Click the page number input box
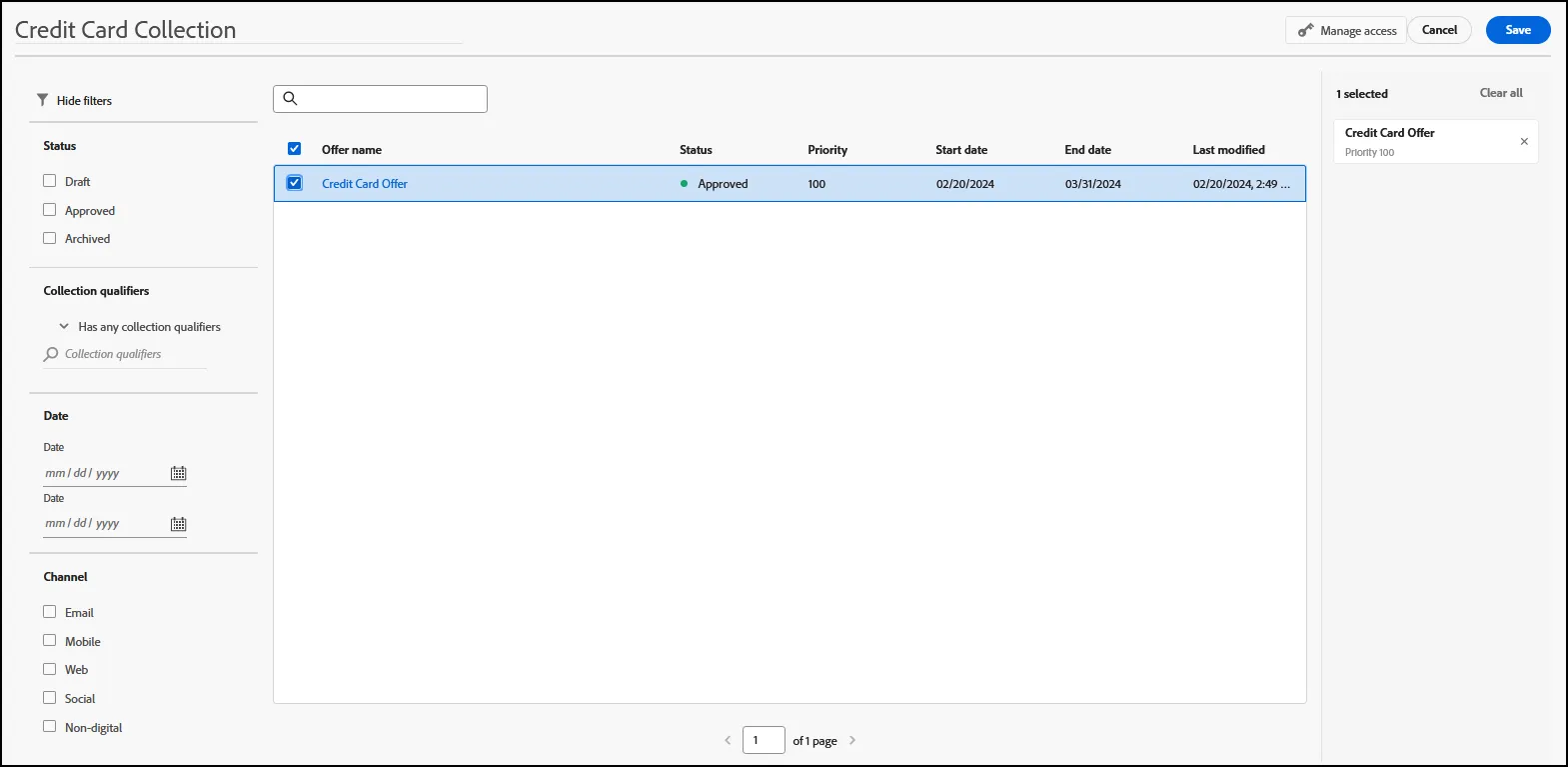Image resolution: width=1568 pixels, height=767 pixels. (764, 740)
